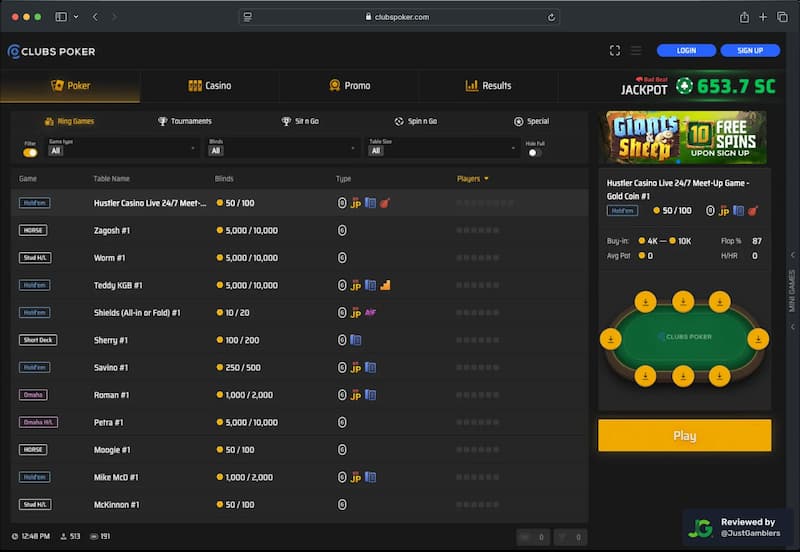Select the Worm #1 table name

[109, 258]
